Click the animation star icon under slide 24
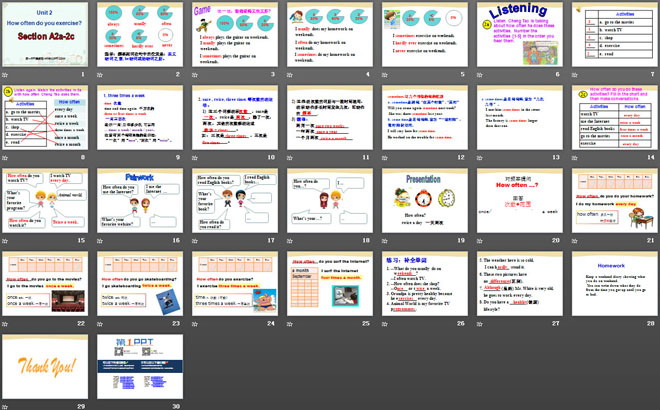The image size is (660, 410). tap(195, 324)
